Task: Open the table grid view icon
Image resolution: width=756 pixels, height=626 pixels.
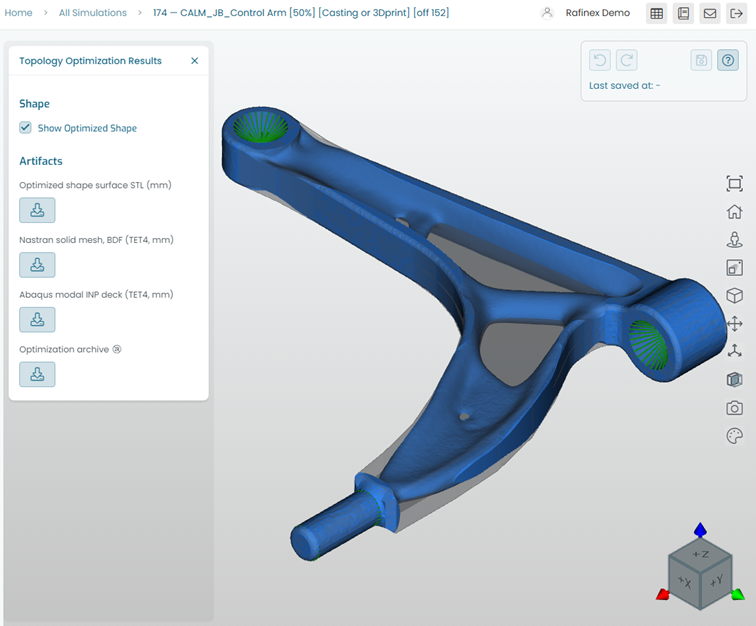Action: coord(656,14)
